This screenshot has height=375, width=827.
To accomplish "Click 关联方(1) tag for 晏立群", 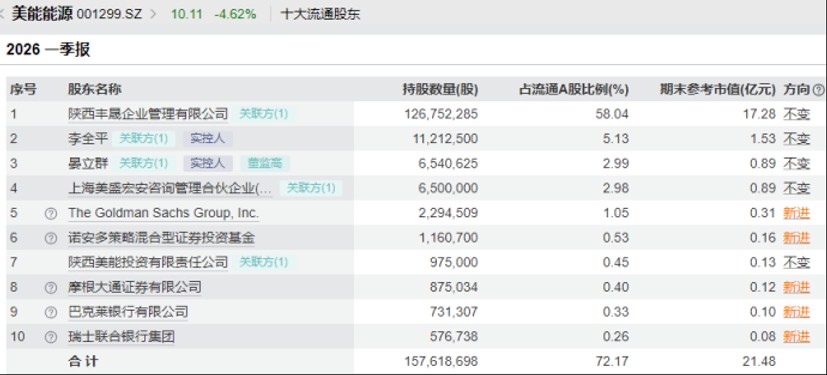I will (143, 164).
